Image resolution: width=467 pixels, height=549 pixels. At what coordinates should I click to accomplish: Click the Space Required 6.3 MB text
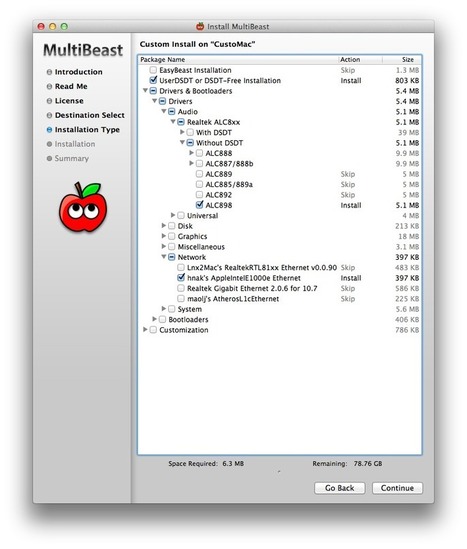206,464
